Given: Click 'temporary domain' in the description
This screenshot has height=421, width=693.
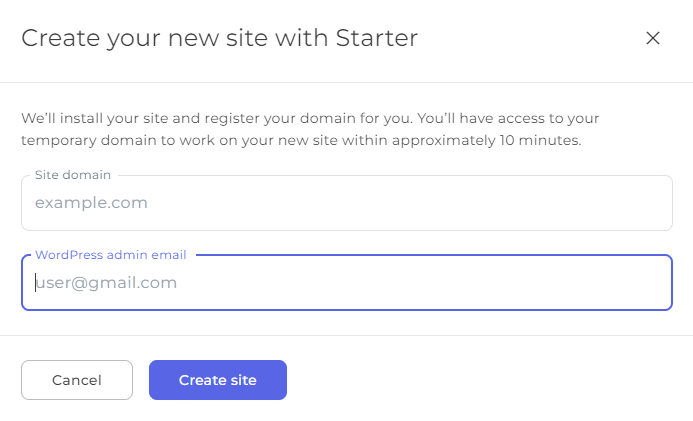Looking at the screenshot, I should click(x=86, y=141).
